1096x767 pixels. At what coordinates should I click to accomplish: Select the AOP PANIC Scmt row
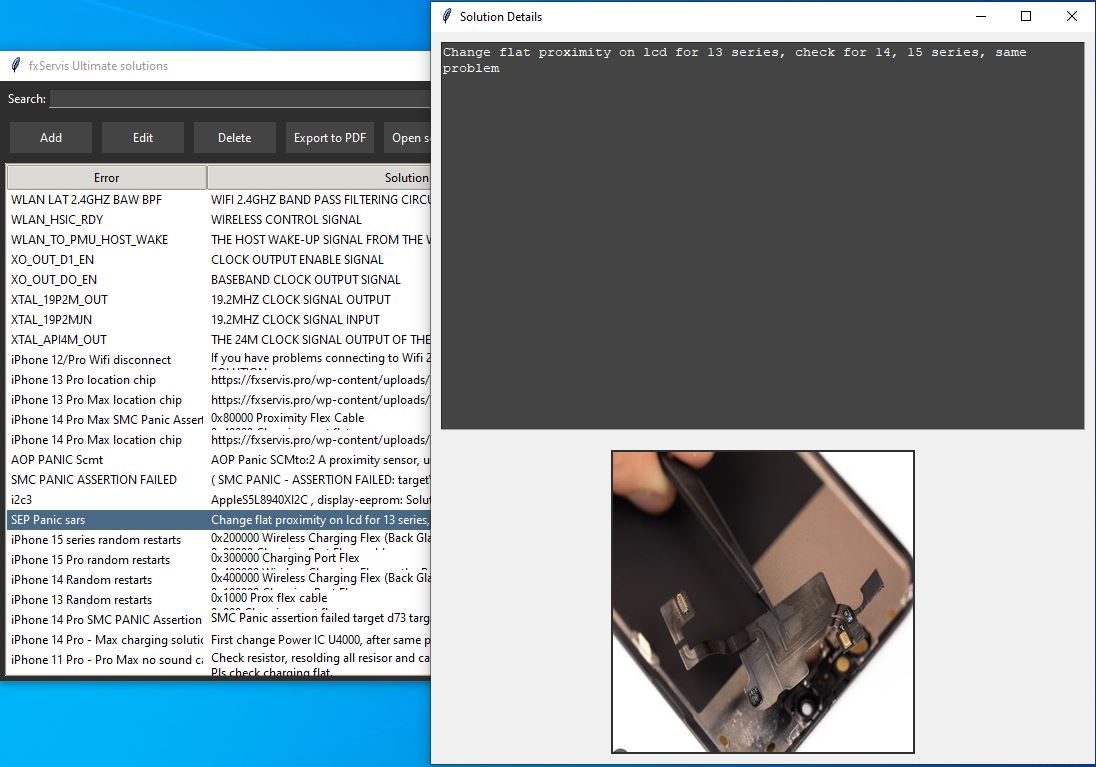point(219,460)
